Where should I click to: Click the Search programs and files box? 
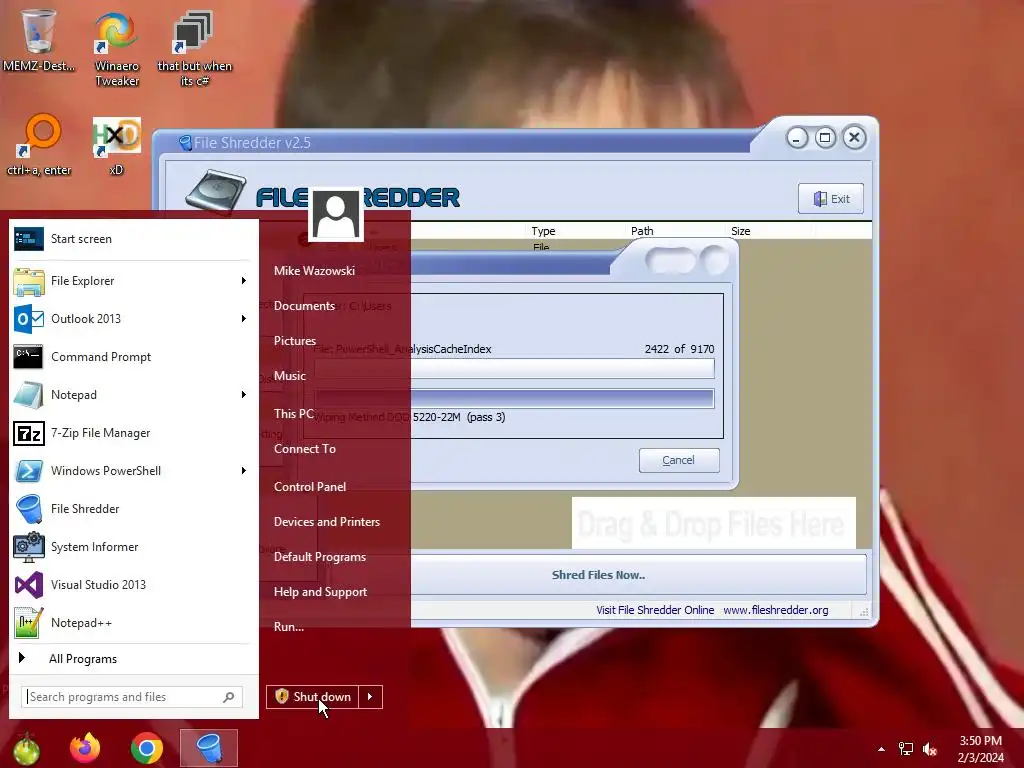(132, 697)
